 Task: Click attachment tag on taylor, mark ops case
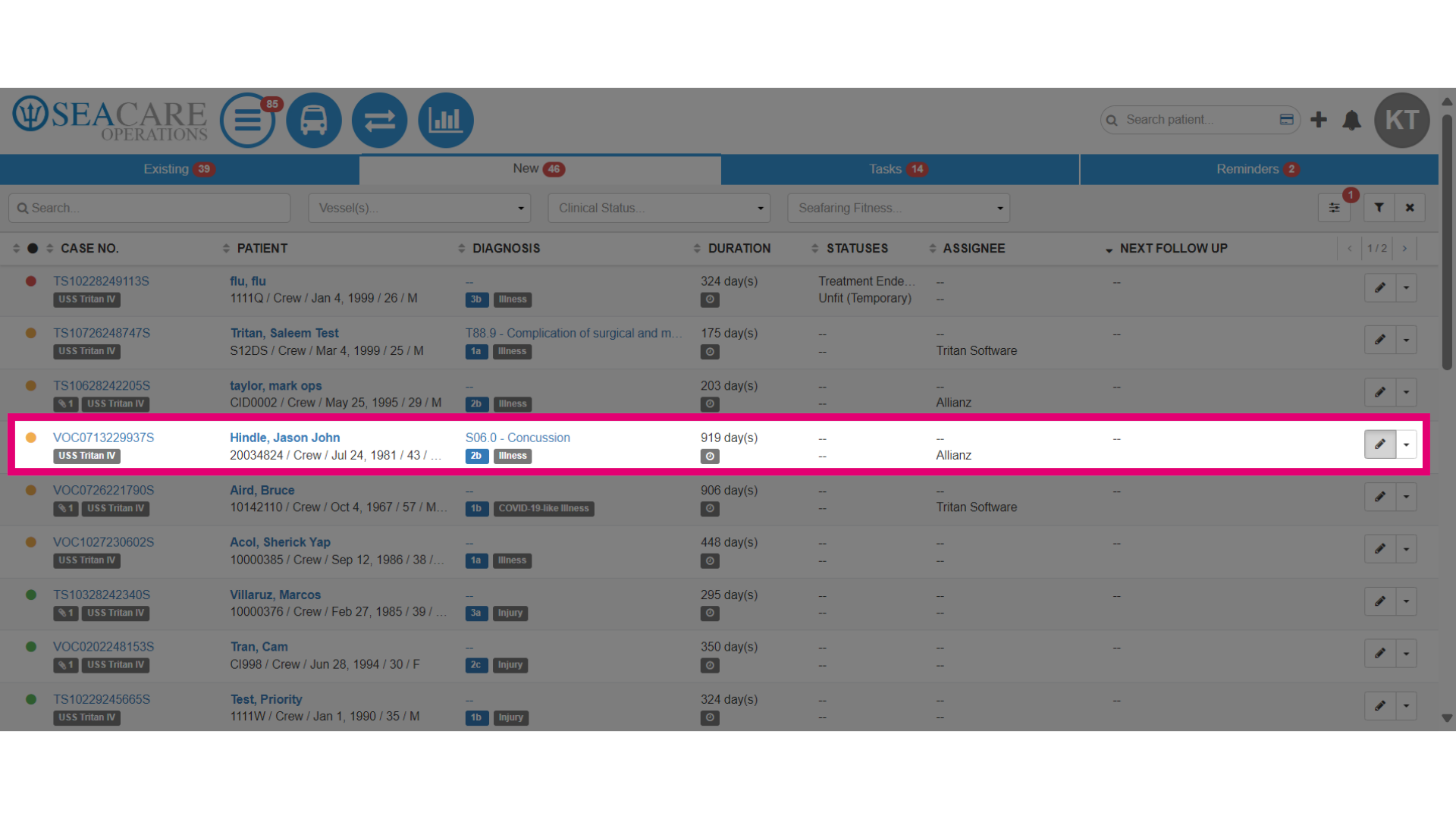pos(66,404)
